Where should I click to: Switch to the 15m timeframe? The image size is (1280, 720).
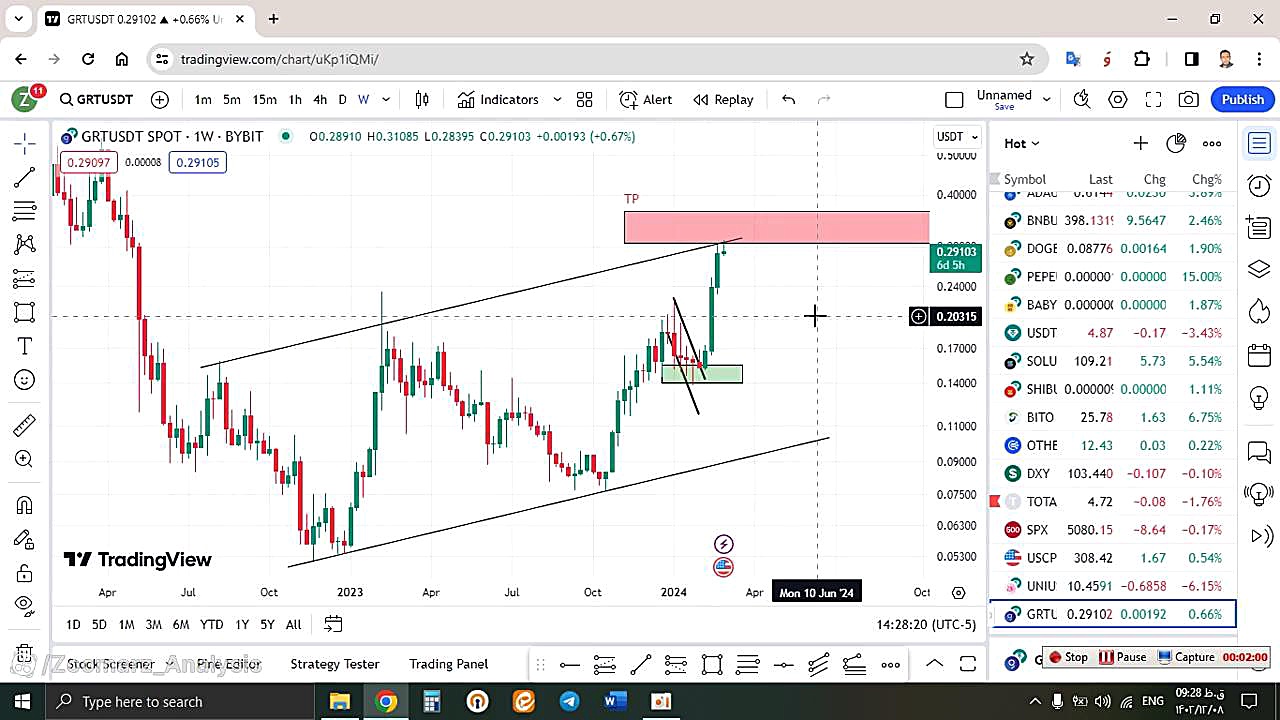(x=264, y=99)
